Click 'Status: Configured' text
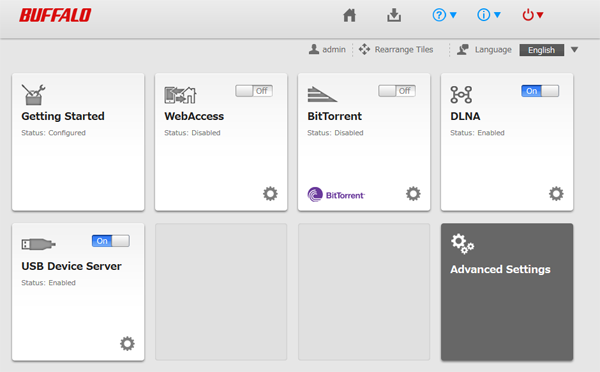This screenshot has width=600, height=372. [x=54, y=133]
